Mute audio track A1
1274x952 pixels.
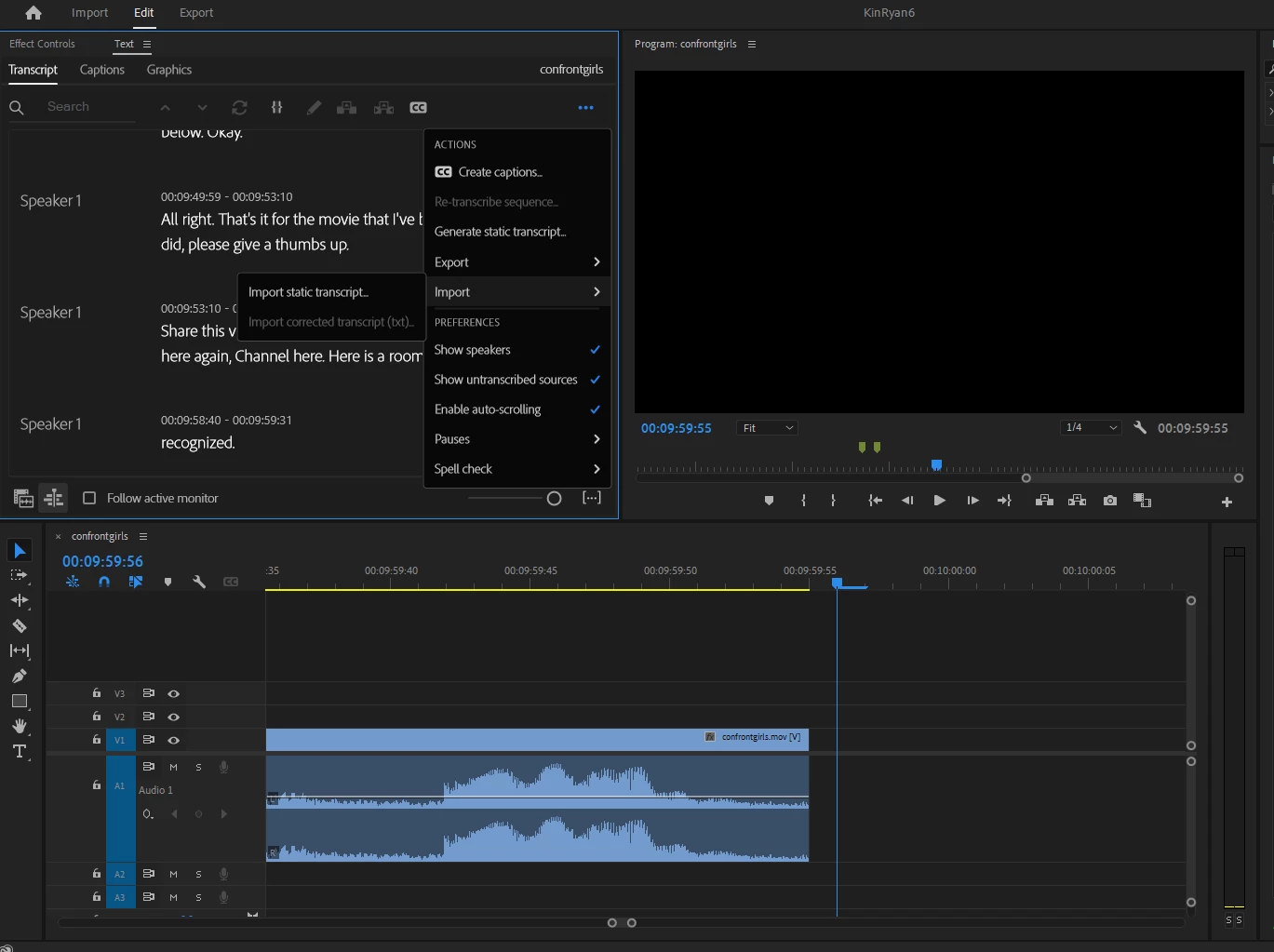(173, 768)
